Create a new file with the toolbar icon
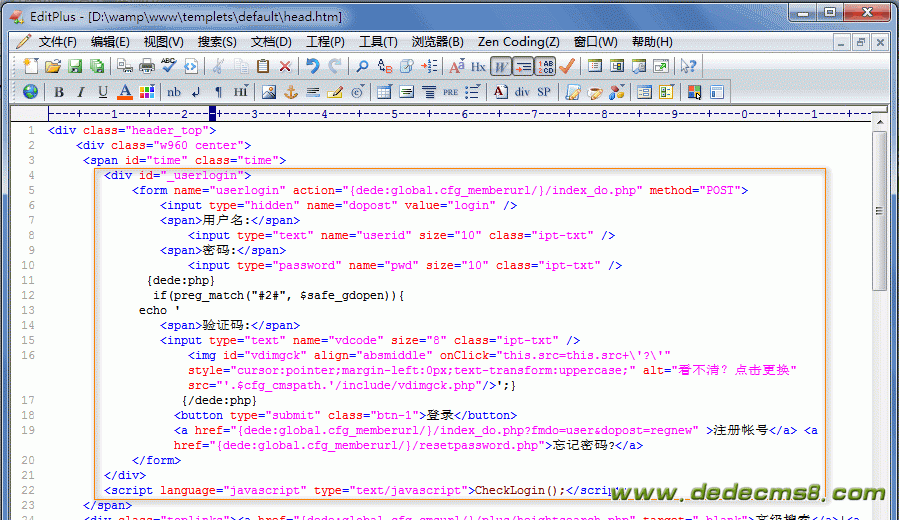 tap(30, 67)
